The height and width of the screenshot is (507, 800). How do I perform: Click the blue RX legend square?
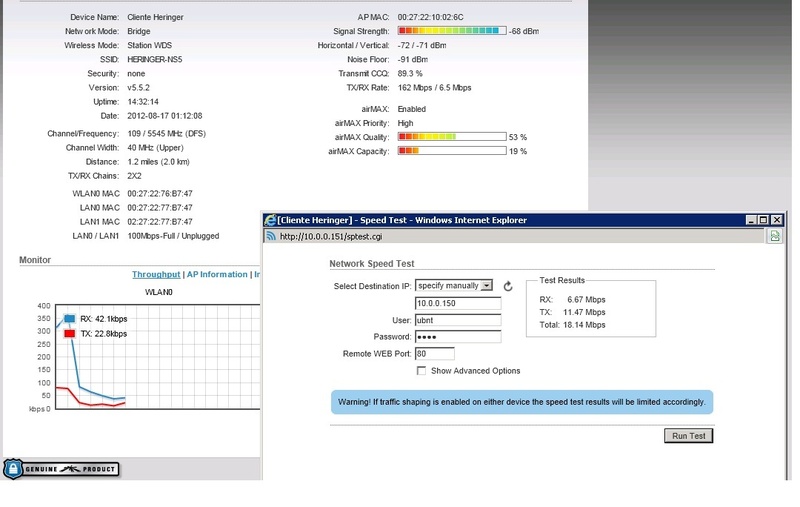70,319
